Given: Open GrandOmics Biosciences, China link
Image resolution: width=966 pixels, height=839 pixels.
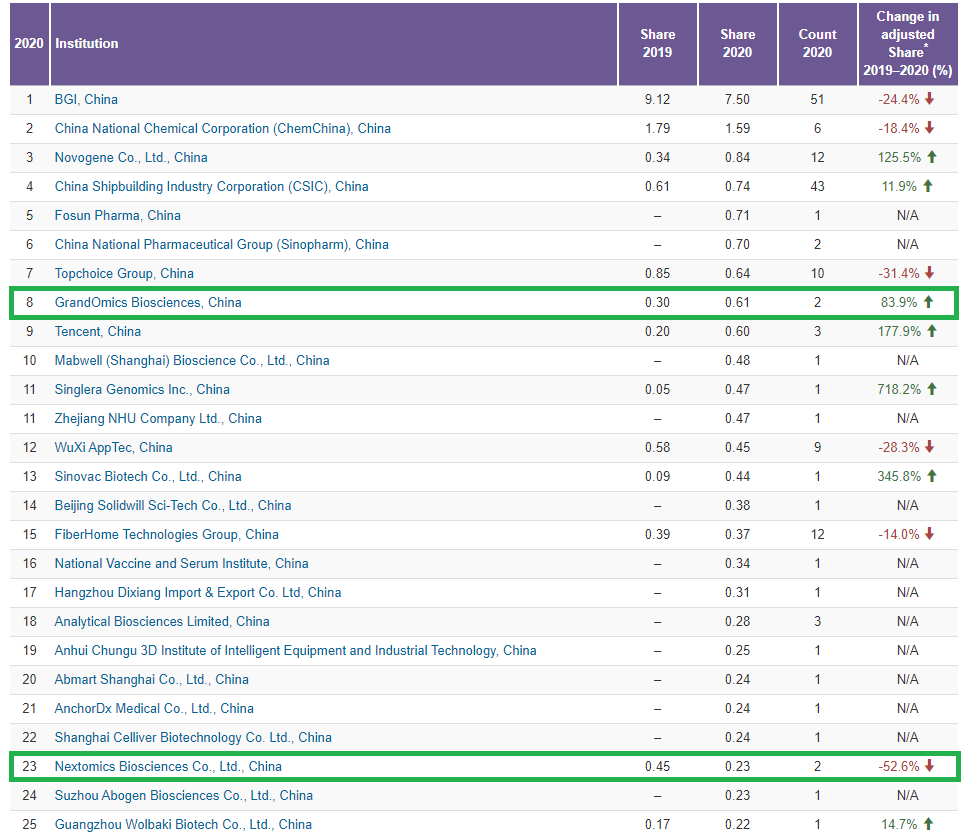Looking at the screenshot, I should click(148, 302).
